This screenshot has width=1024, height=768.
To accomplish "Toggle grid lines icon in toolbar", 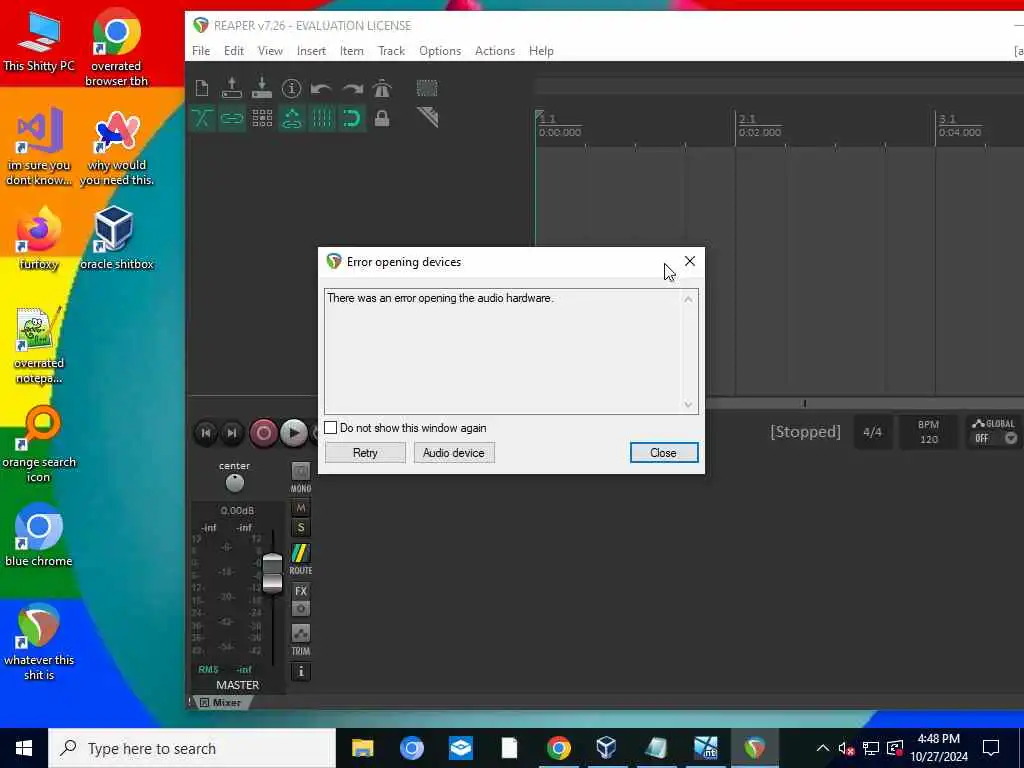I will [x=321, y=118].
